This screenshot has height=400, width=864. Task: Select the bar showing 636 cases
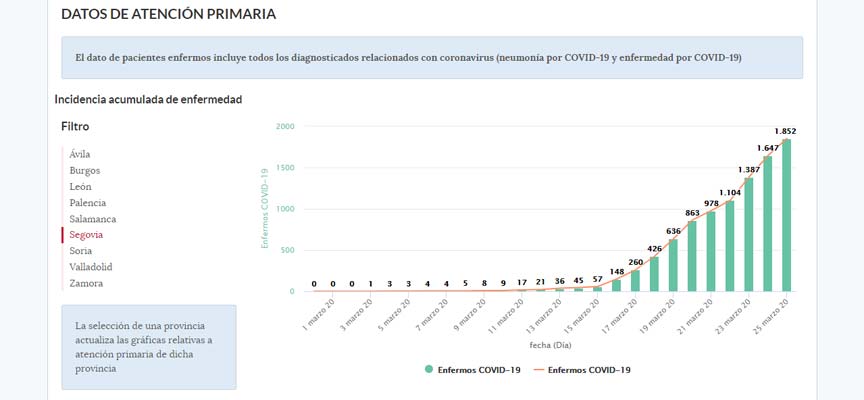point(672,265)
